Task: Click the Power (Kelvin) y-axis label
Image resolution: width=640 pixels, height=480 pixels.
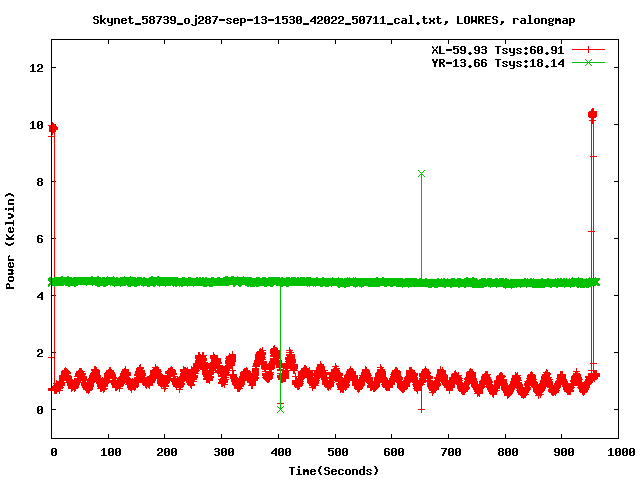Action: 10,241
